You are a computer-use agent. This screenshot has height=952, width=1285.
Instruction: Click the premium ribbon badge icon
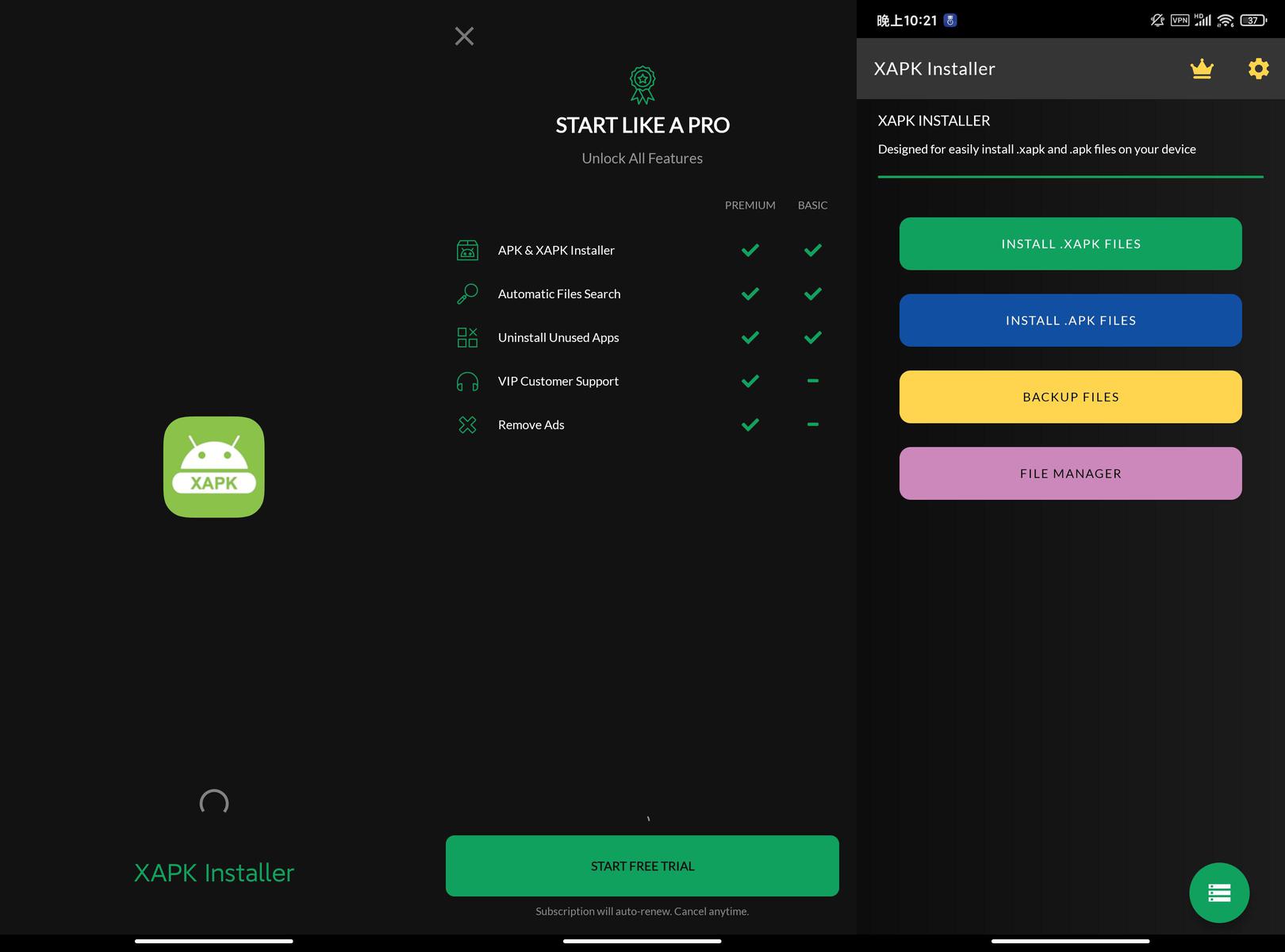(x=642, y=85)
